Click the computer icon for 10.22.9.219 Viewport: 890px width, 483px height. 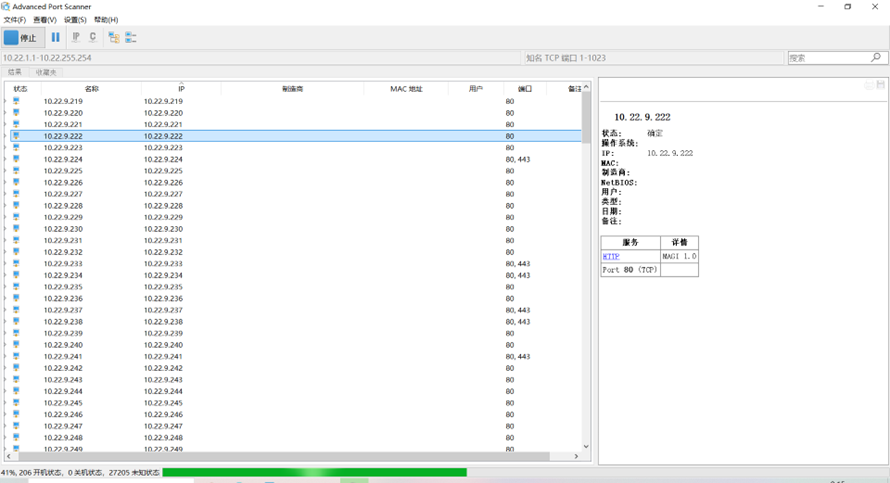click(16, 101)
